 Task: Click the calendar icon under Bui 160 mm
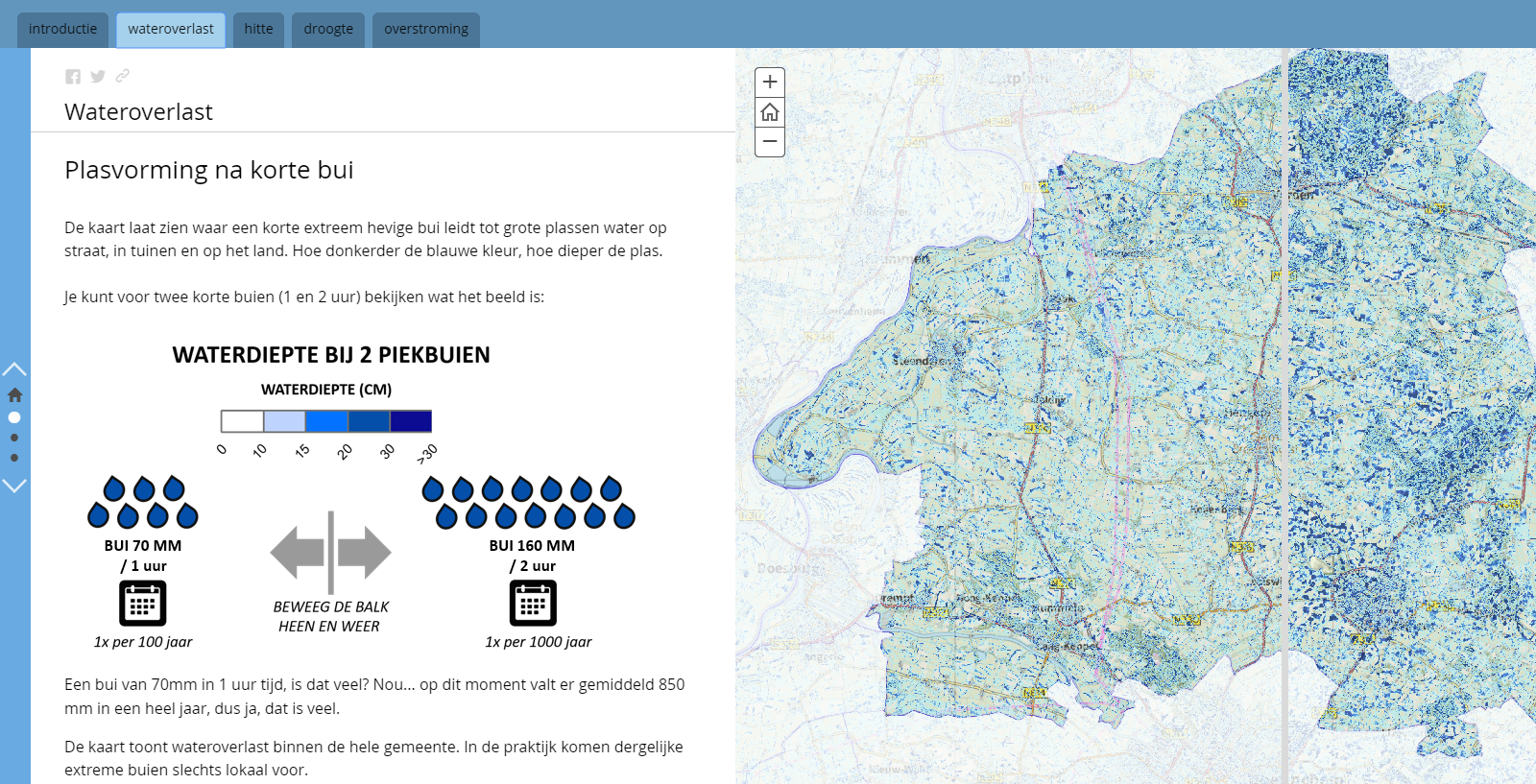click(x=533, y=604)
